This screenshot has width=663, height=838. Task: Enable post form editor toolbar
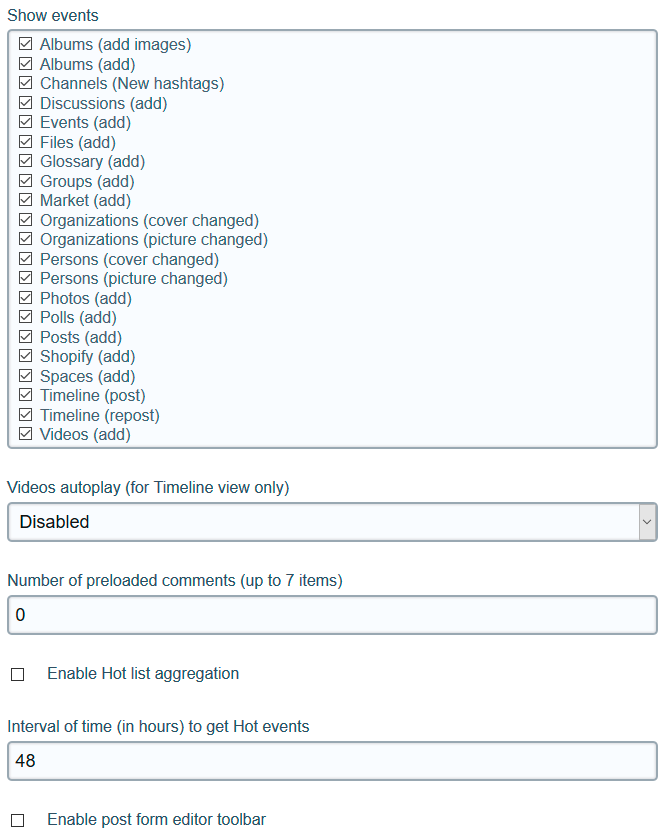pos(18,821)
